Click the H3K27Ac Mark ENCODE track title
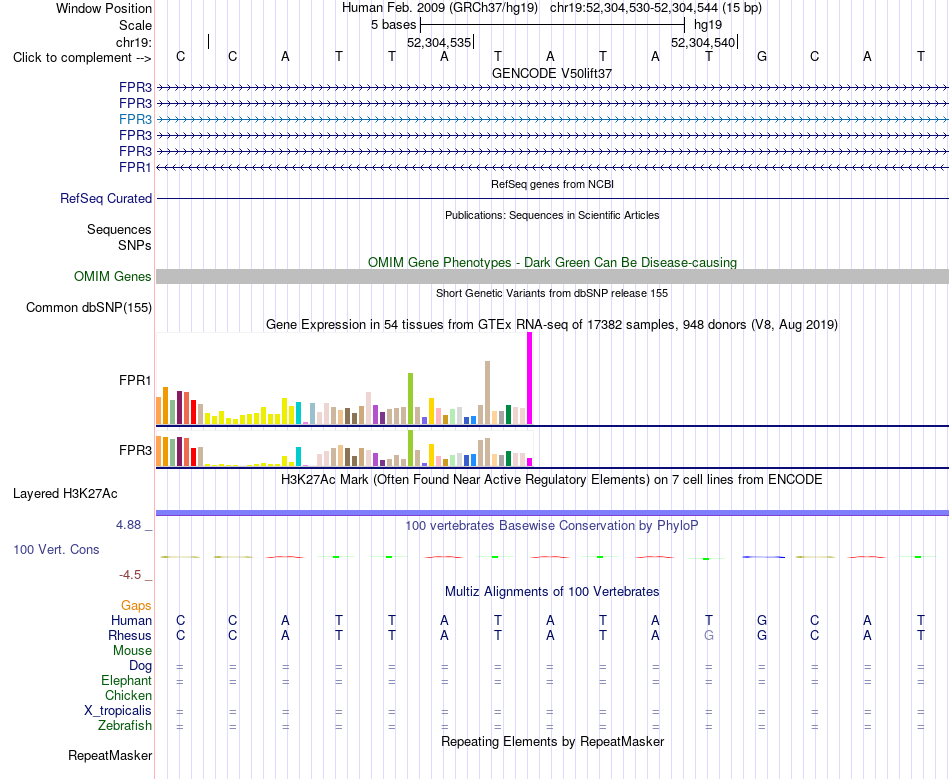The height and width of the screenshot is (779, 950). click(552, 480)
